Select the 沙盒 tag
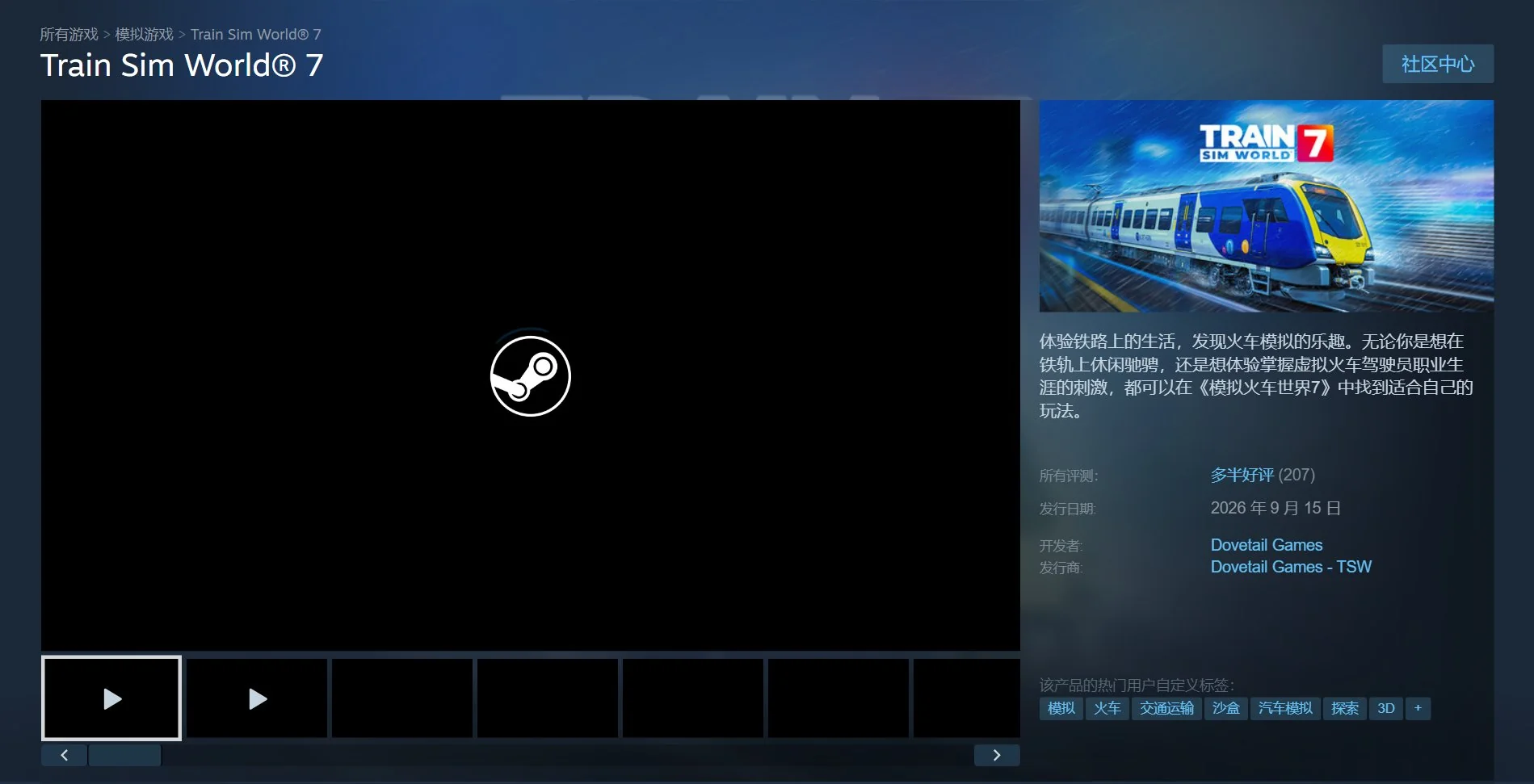Image resolution: width=1534 pixels, height=784 pixels. 1225,708
